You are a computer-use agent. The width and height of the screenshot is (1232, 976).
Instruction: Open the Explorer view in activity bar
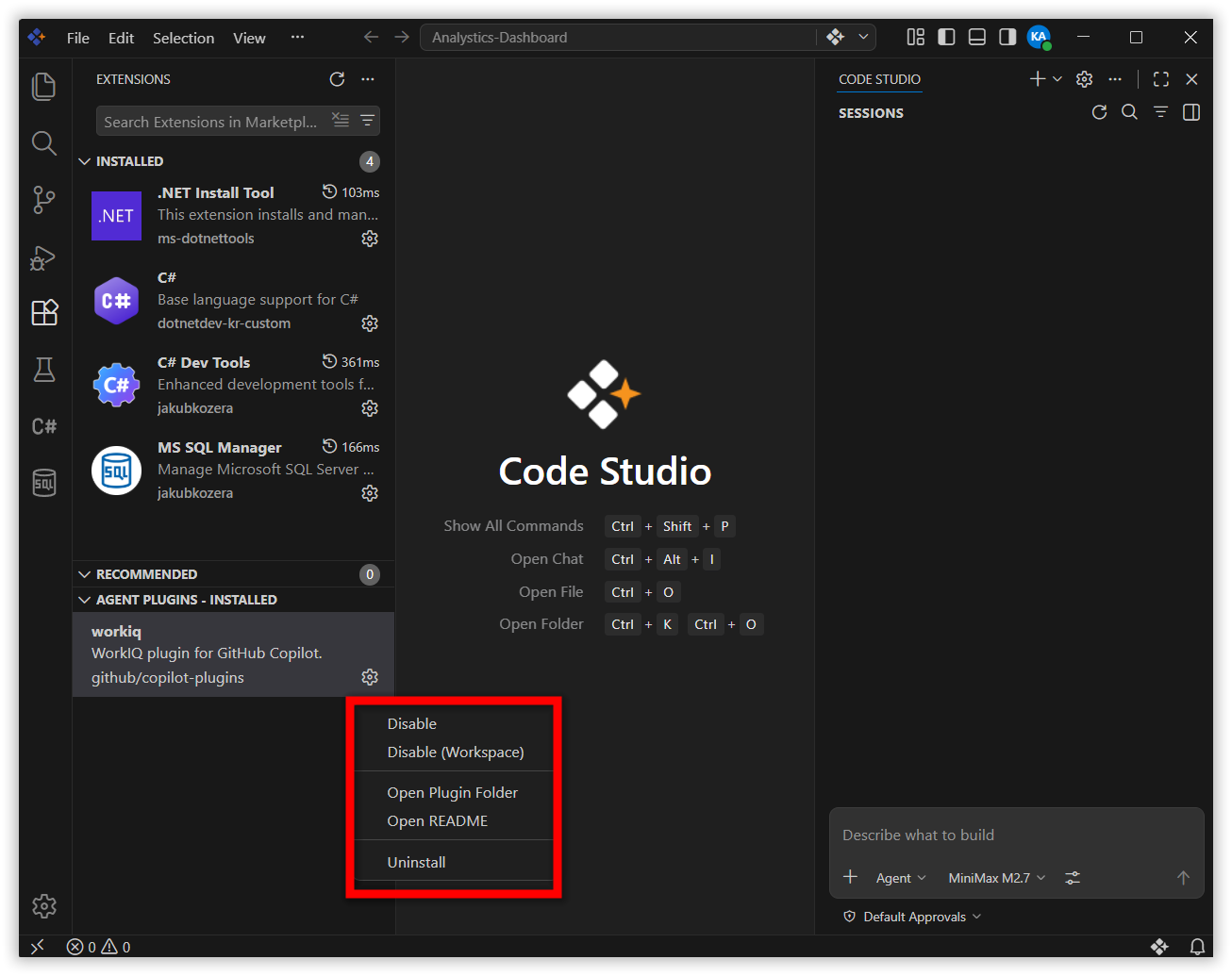pos(44,86)
